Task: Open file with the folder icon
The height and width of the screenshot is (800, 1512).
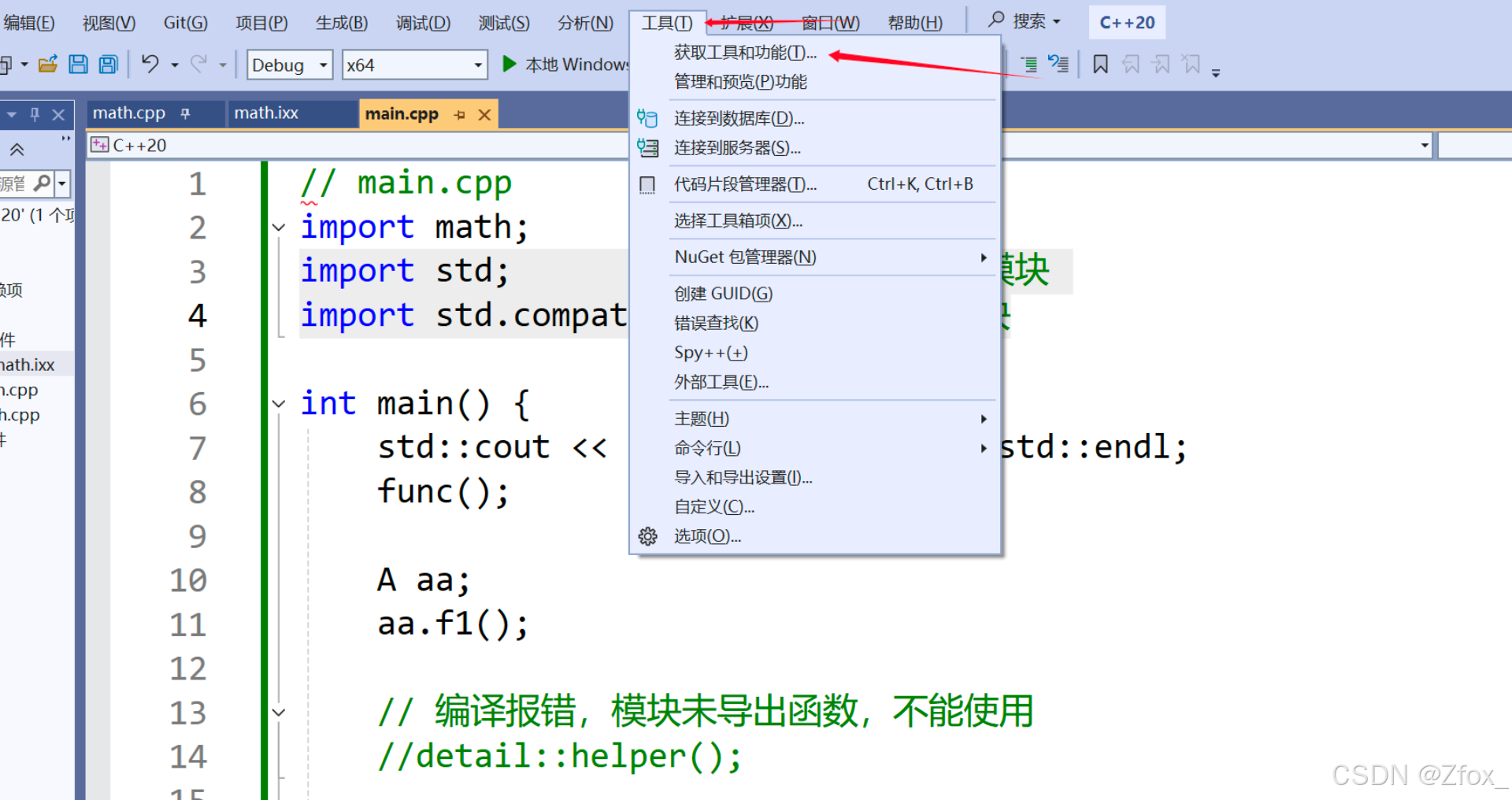Action: pyautogui.click(x=48, y=65)
